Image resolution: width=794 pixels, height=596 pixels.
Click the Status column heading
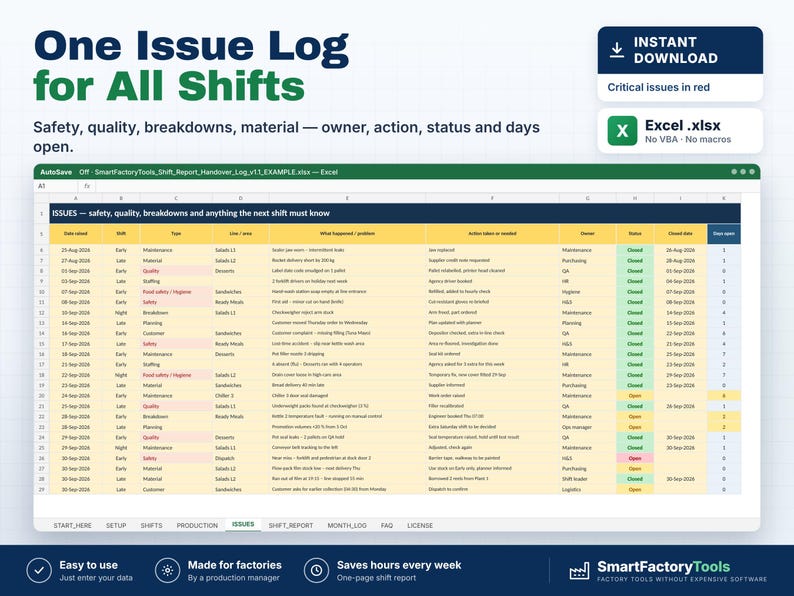635,234
